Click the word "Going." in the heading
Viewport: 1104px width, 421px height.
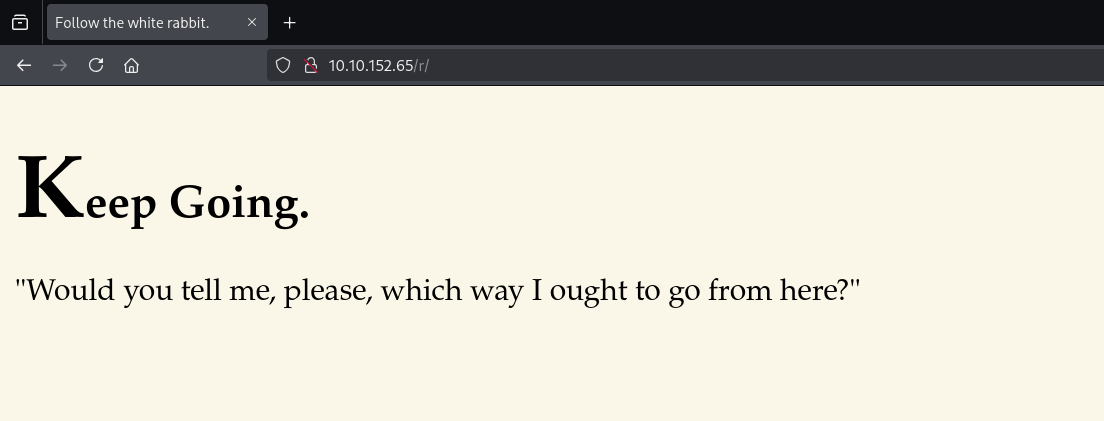[x=239, y=203]
